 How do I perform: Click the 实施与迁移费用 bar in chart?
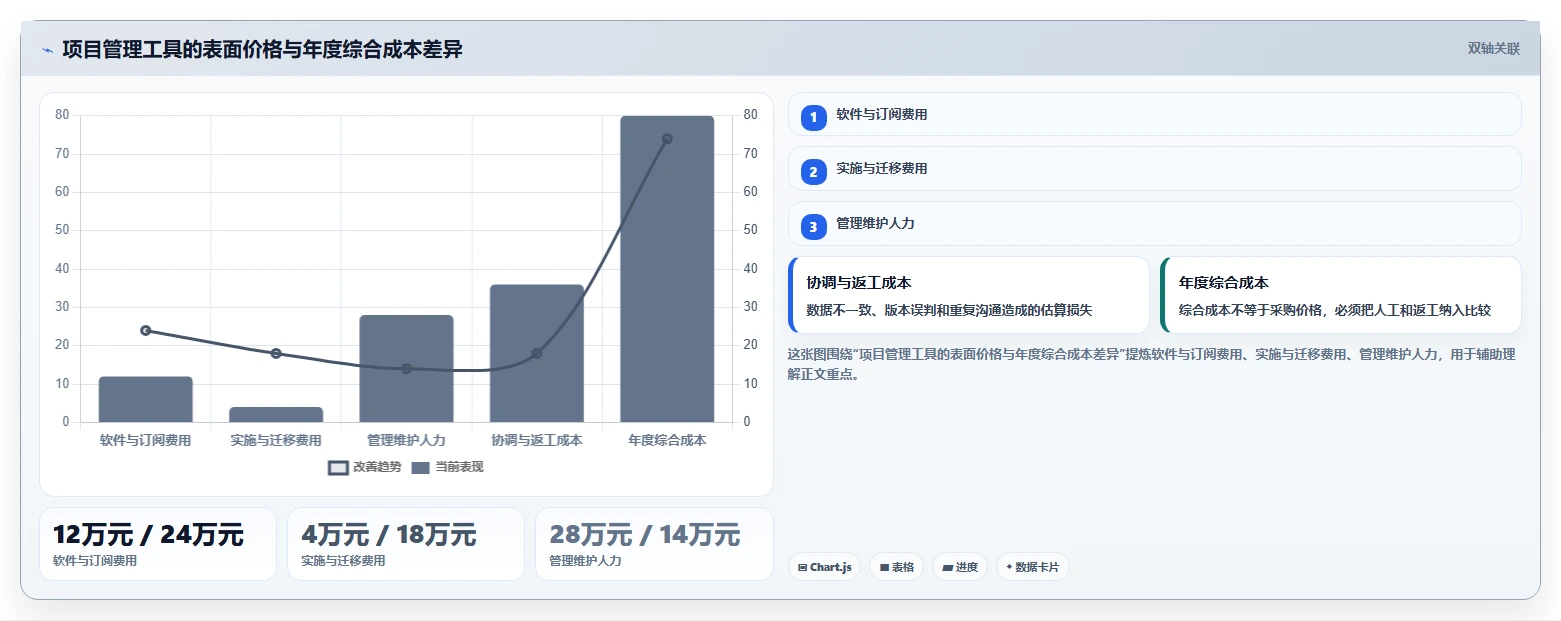click(276, 414)
